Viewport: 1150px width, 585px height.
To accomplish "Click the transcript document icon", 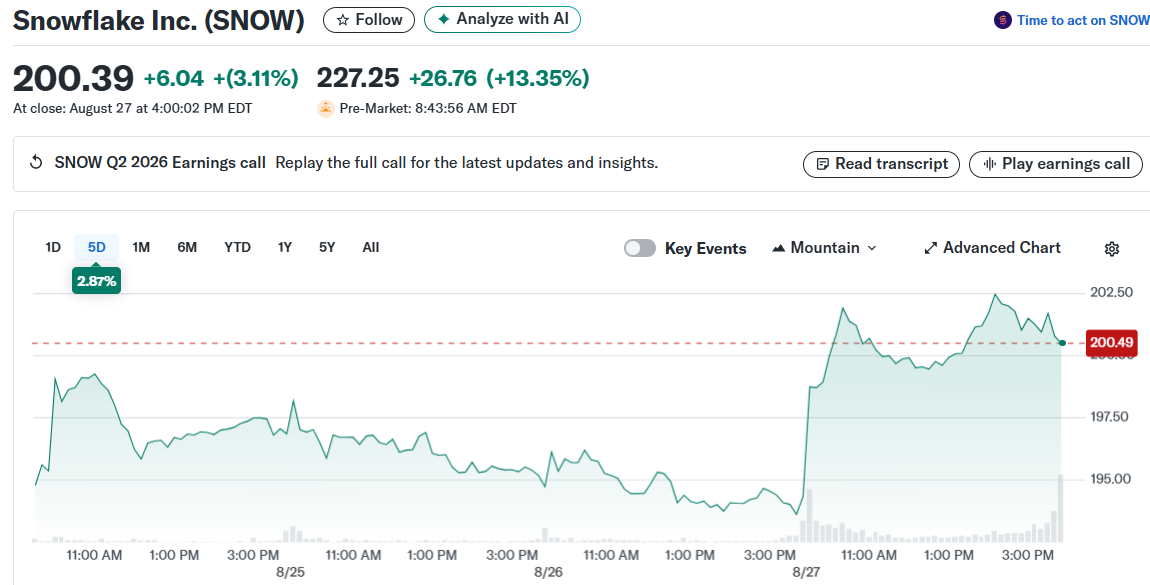I will coord(823,163).
